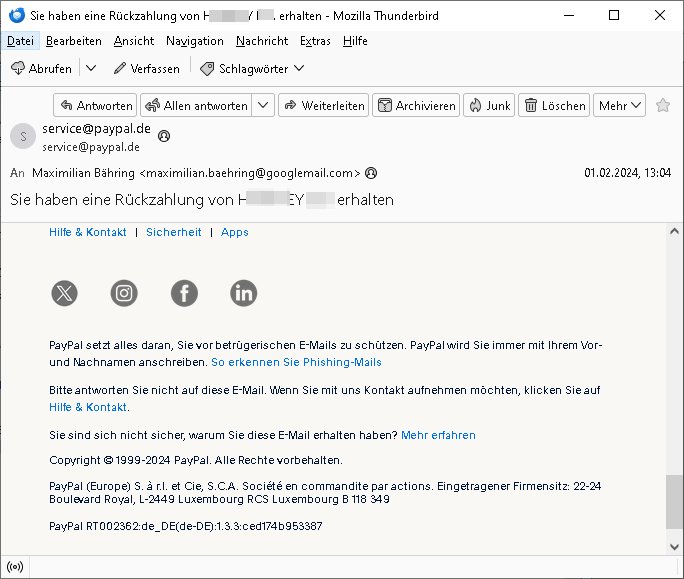This screenshot has width=684, height=579.
Task: Click Hilfe & Kontakt link in paragraph
Action: pos(88,407)
